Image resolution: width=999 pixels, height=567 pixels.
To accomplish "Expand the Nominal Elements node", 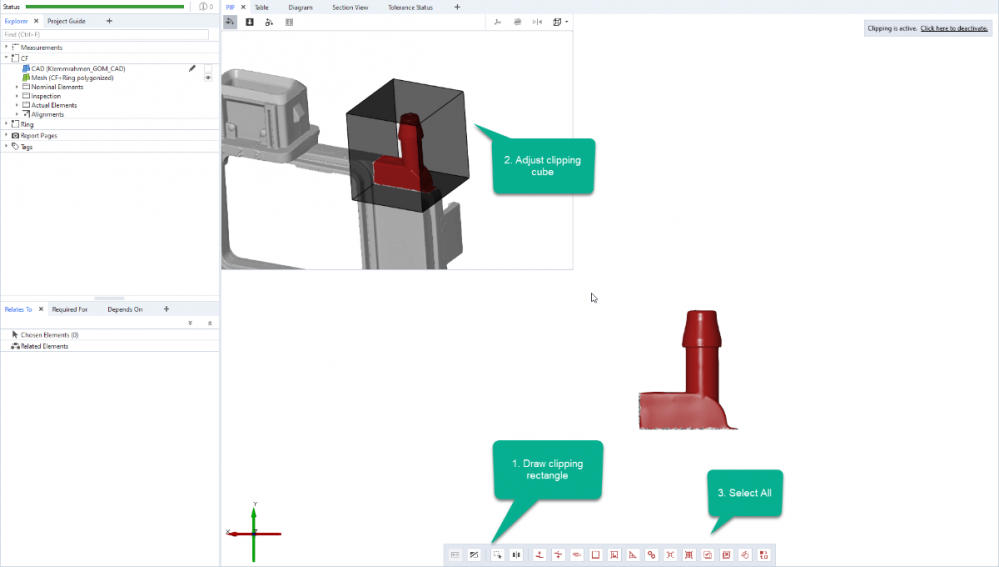I will pos(17,87).
